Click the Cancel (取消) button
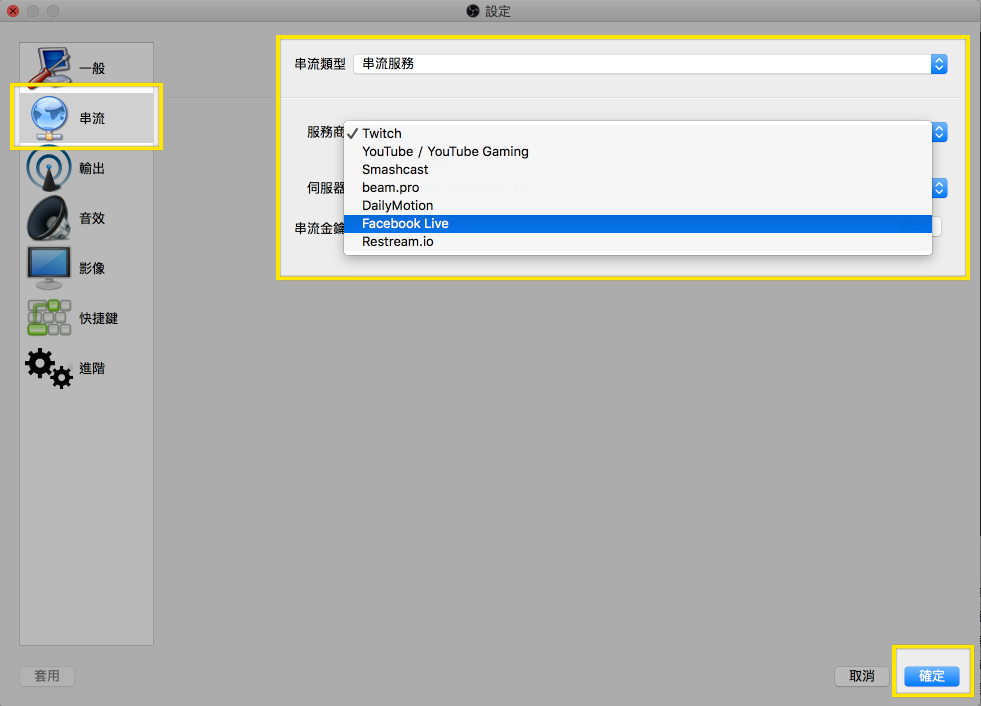The height and width of the screenshot is (706, 981). 862,676
